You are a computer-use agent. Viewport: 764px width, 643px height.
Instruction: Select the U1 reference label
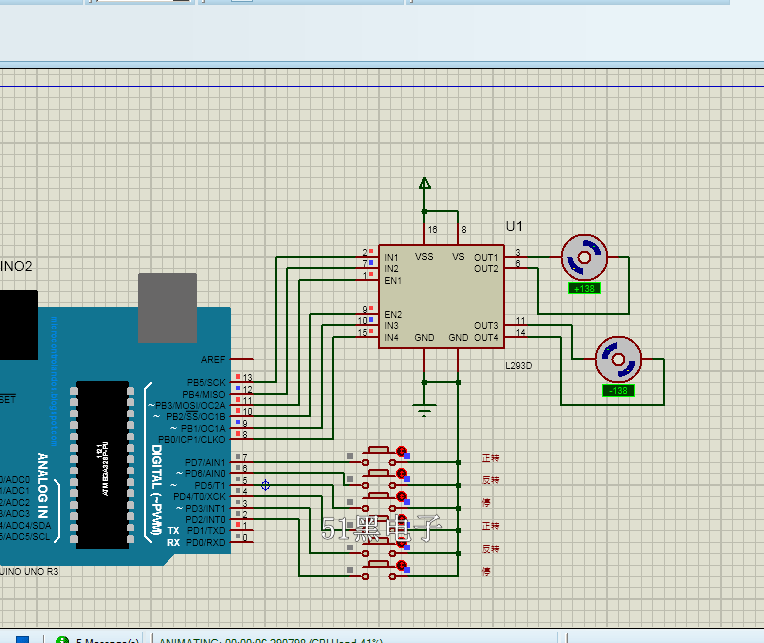(x=514, y=227)
